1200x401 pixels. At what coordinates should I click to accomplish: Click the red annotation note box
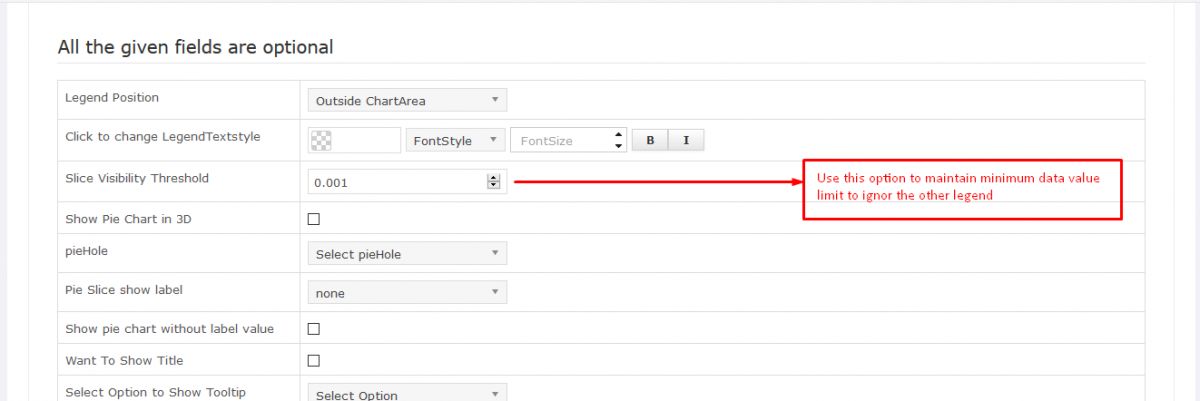pyautogui.click(x=963, y=187)
